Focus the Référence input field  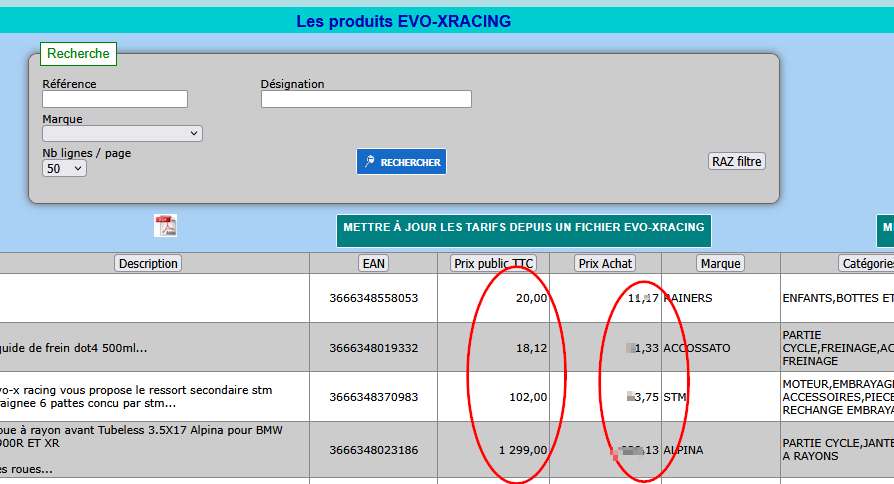click(x=115, y=99)
